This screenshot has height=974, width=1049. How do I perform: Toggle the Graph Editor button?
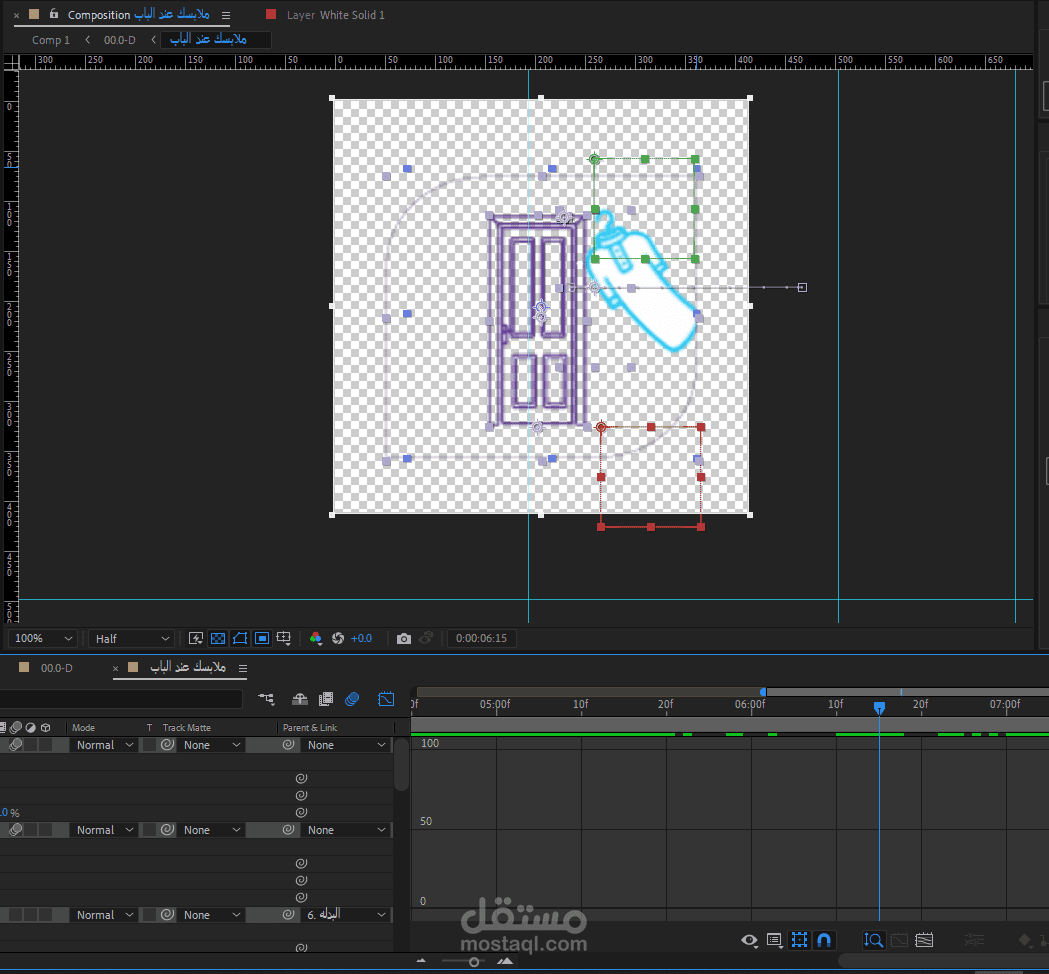coord(387,699)
